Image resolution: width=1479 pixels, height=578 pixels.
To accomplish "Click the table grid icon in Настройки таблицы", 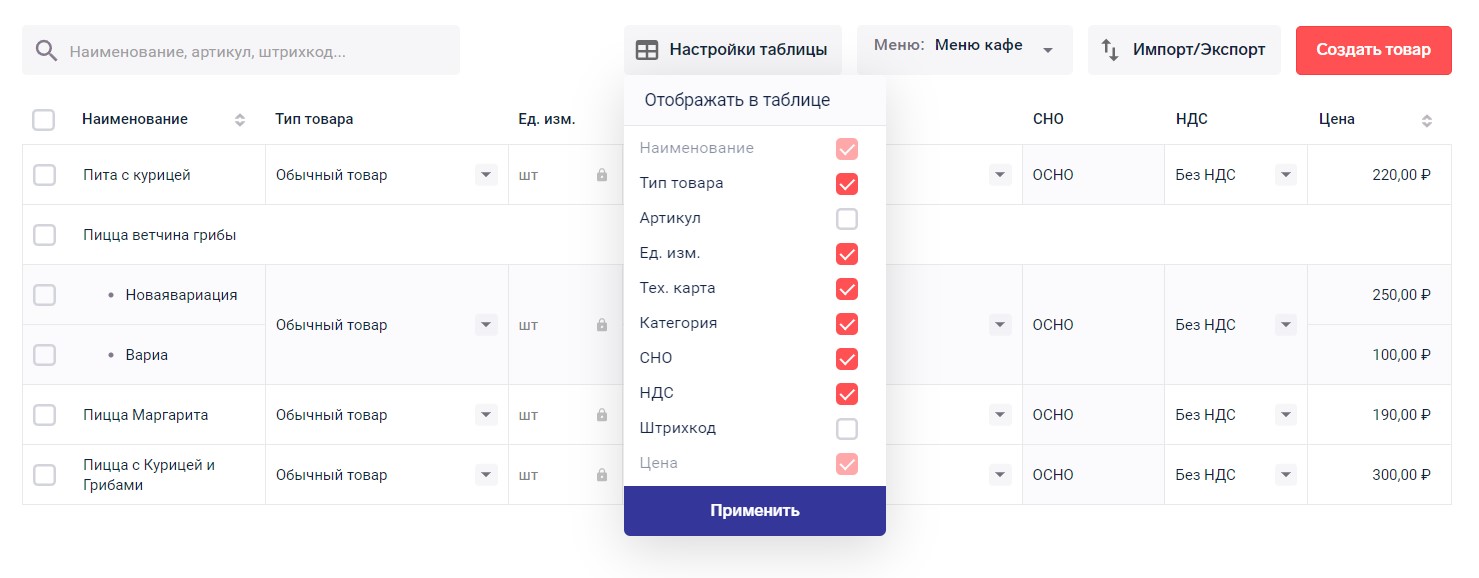I will point(647,50).
